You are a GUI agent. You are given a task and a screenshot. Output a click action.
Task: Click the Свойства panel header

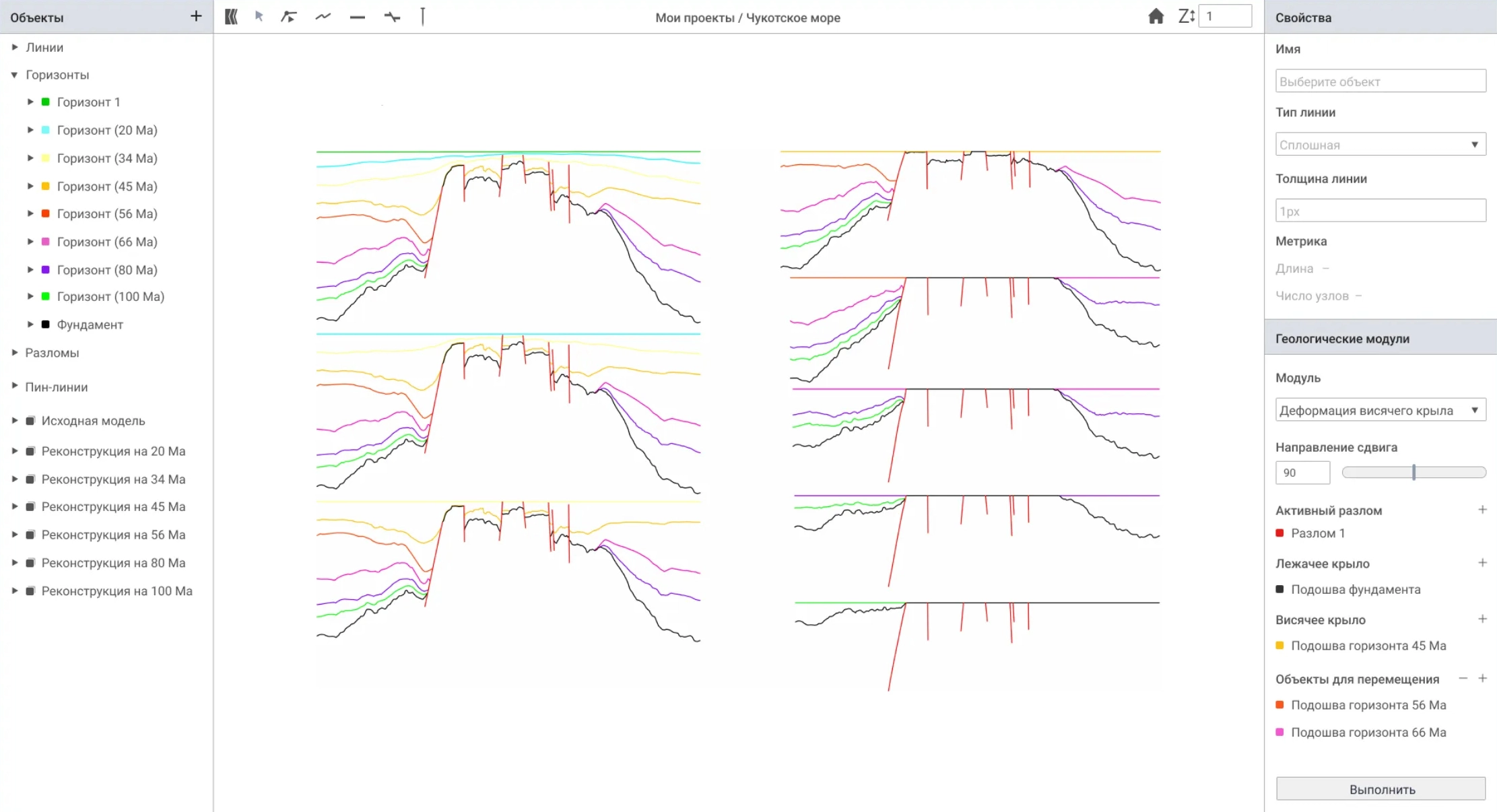coord(1380,17)
